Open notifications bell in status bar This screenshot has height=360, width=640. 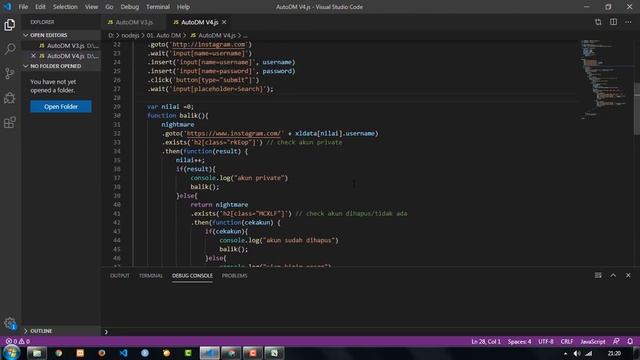[630, 341]
